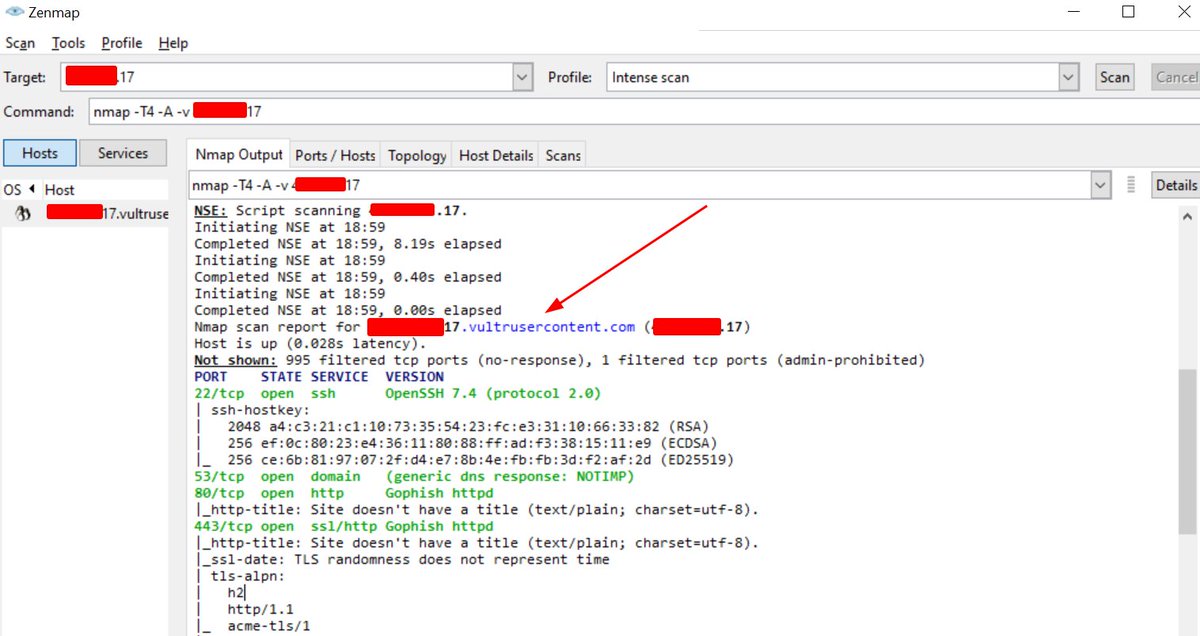Open the Details button
The image size is (1200, 636).
coord(1175,185)
